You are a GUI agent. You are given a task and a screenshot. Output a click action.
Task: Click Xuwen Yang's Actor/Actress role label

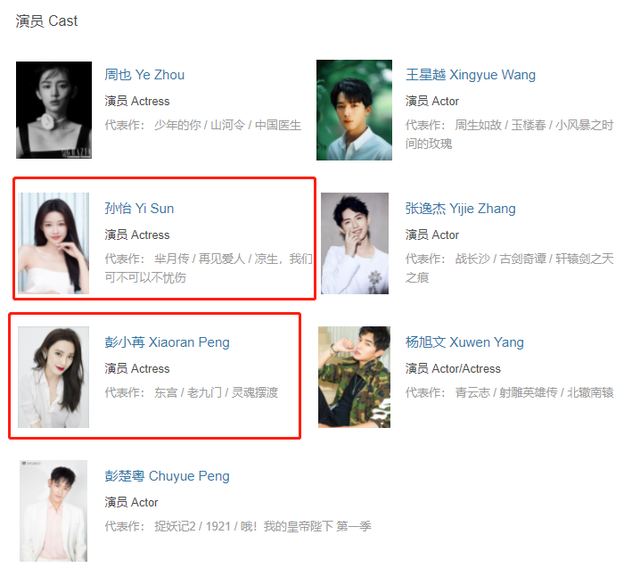466,369
